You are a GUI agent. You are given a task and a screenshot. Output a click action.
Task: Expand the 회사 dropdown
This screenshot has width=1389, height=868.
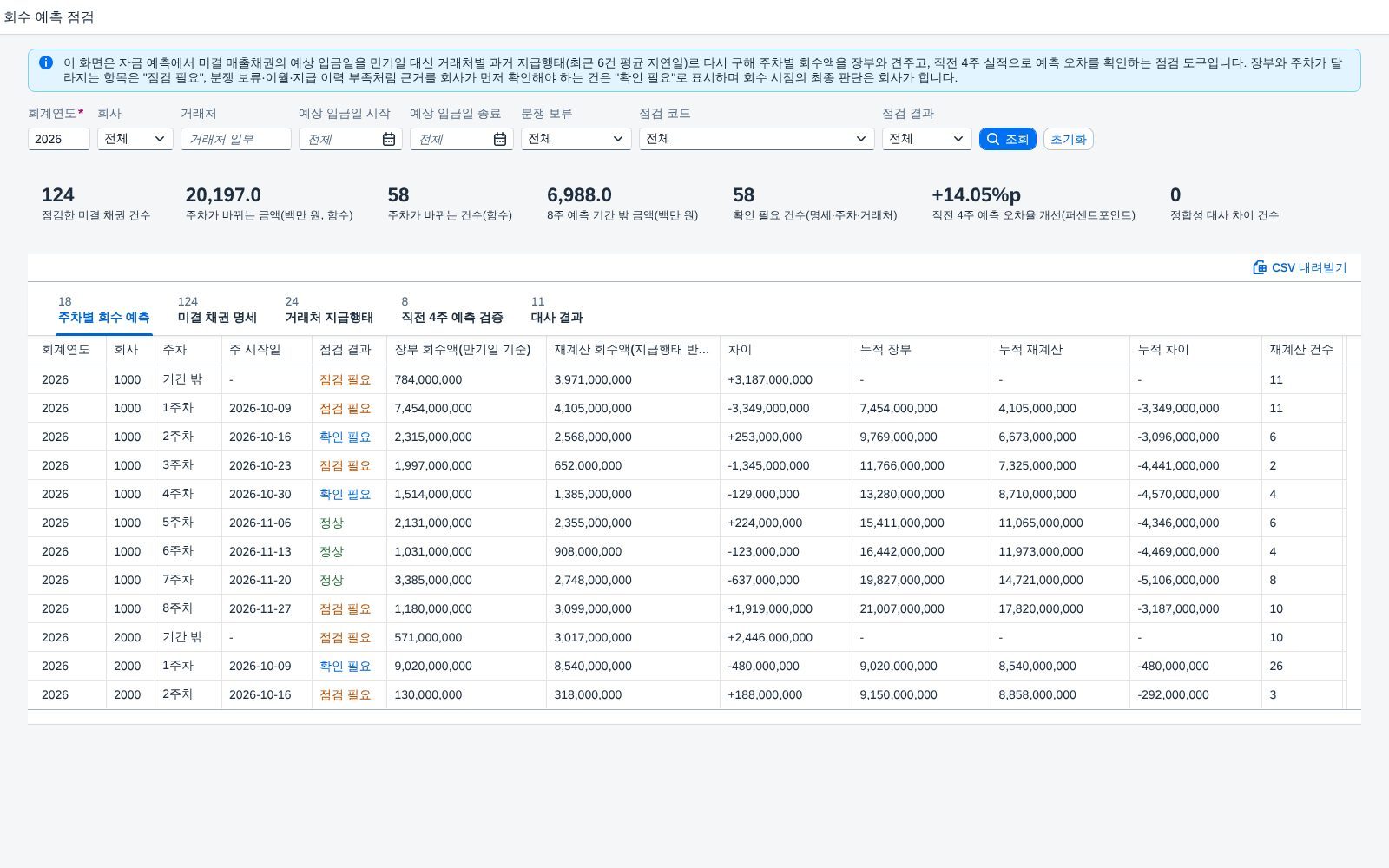[135, 139]
